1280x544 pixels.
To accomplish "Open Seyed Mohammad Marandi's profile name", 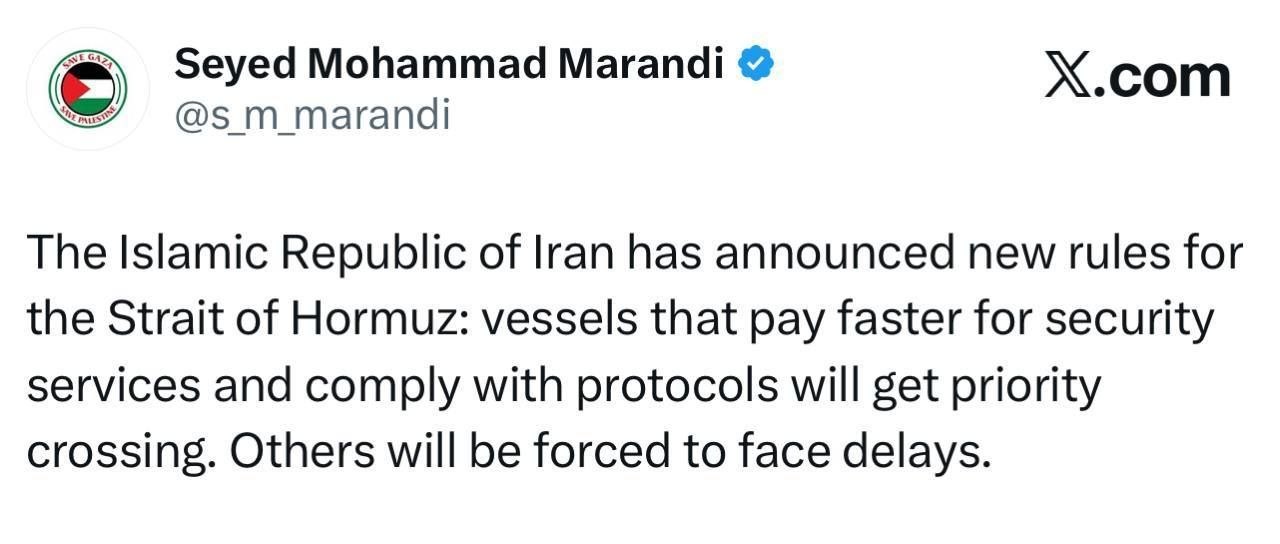I will (x=449, y=67).
